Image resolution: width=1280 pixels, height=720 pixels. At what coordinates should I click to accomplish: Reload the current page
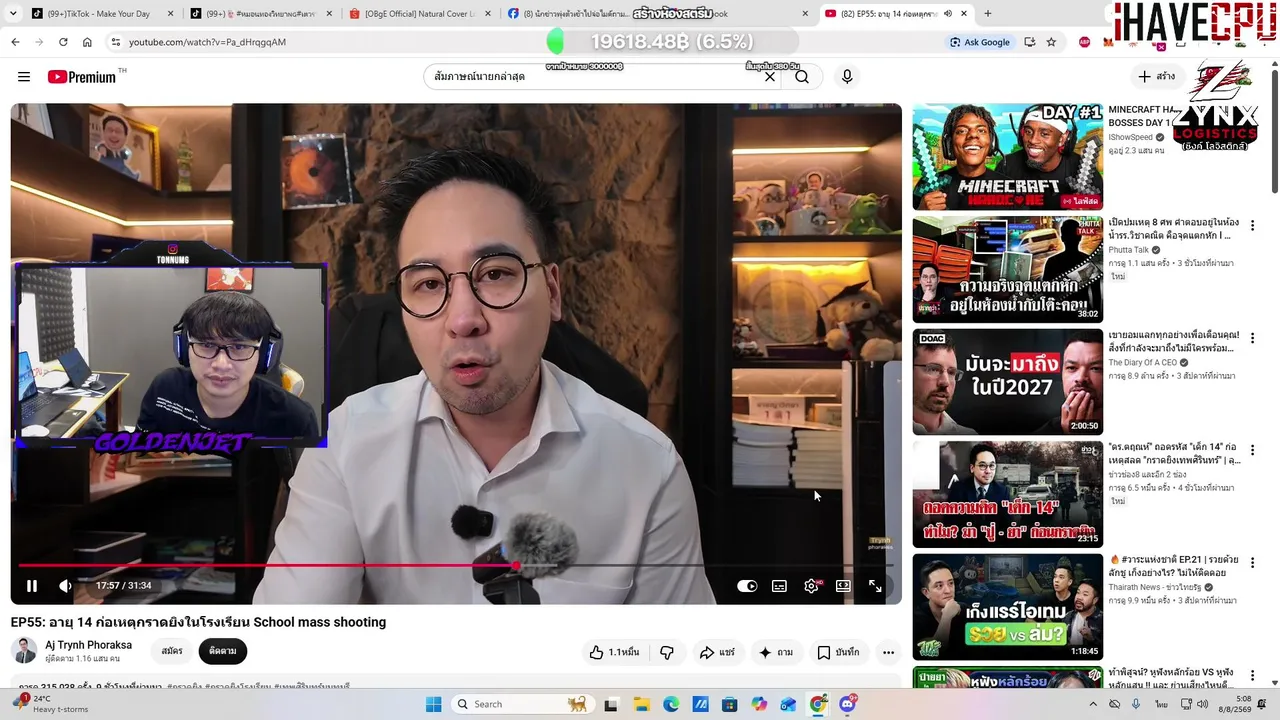tap(63, 42)
